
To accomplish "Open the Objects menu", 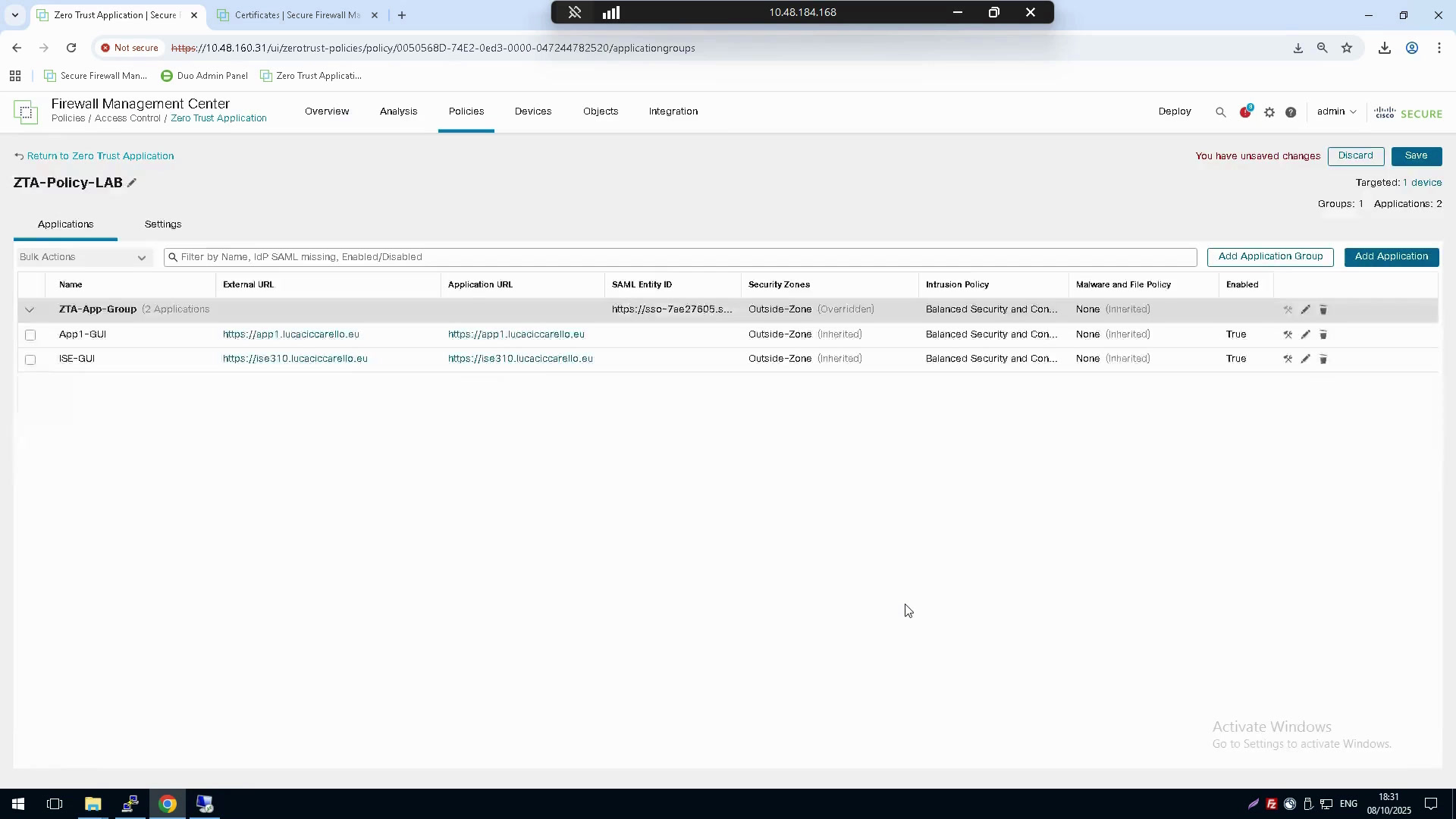I will [601, 111].
